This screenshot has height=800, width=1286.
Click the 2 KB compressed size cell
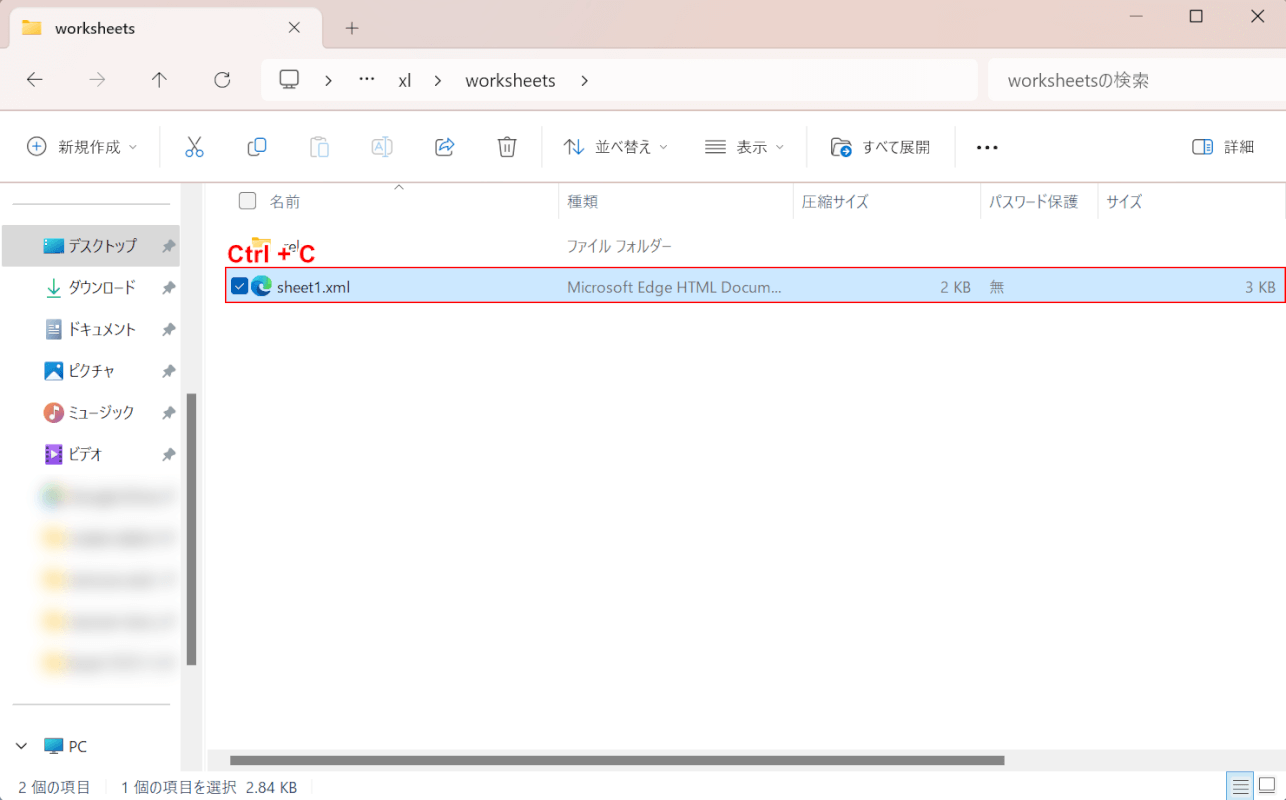pos(955,287)
